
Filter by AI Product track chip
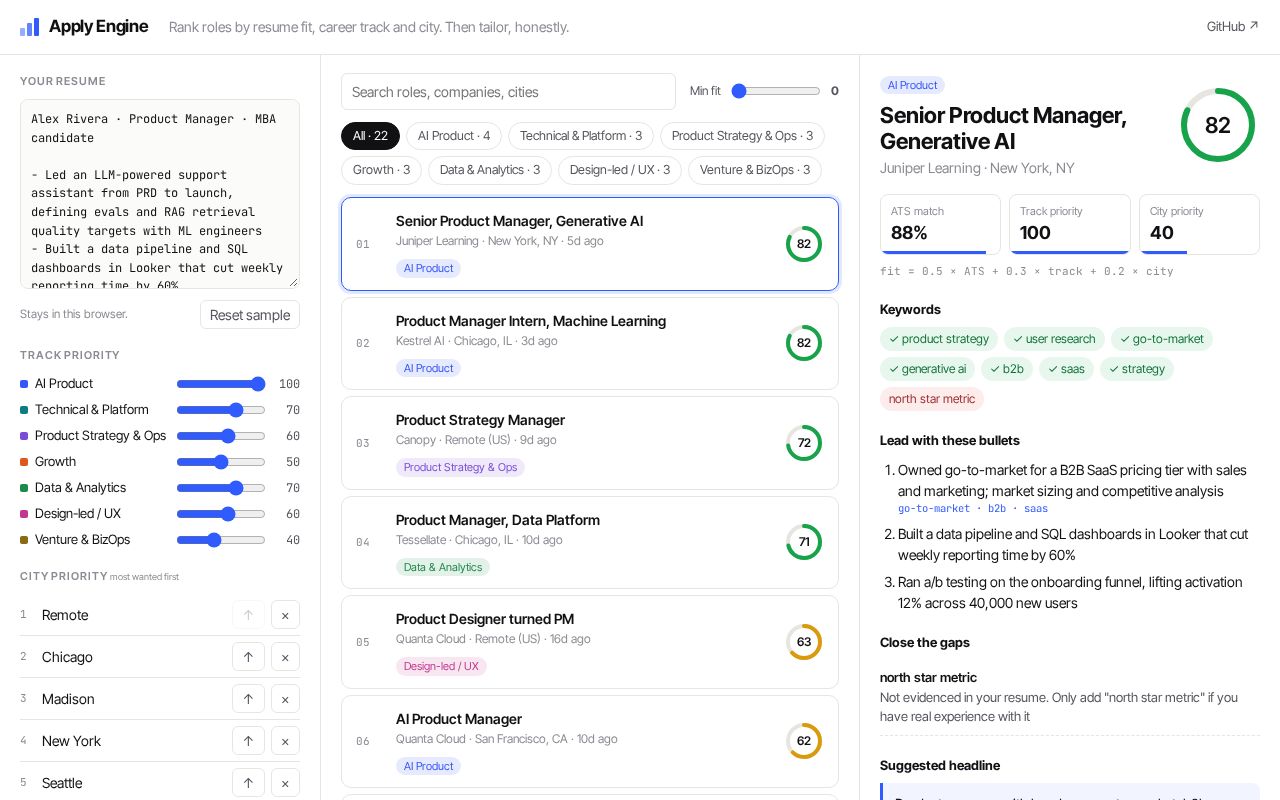point(454,136)
